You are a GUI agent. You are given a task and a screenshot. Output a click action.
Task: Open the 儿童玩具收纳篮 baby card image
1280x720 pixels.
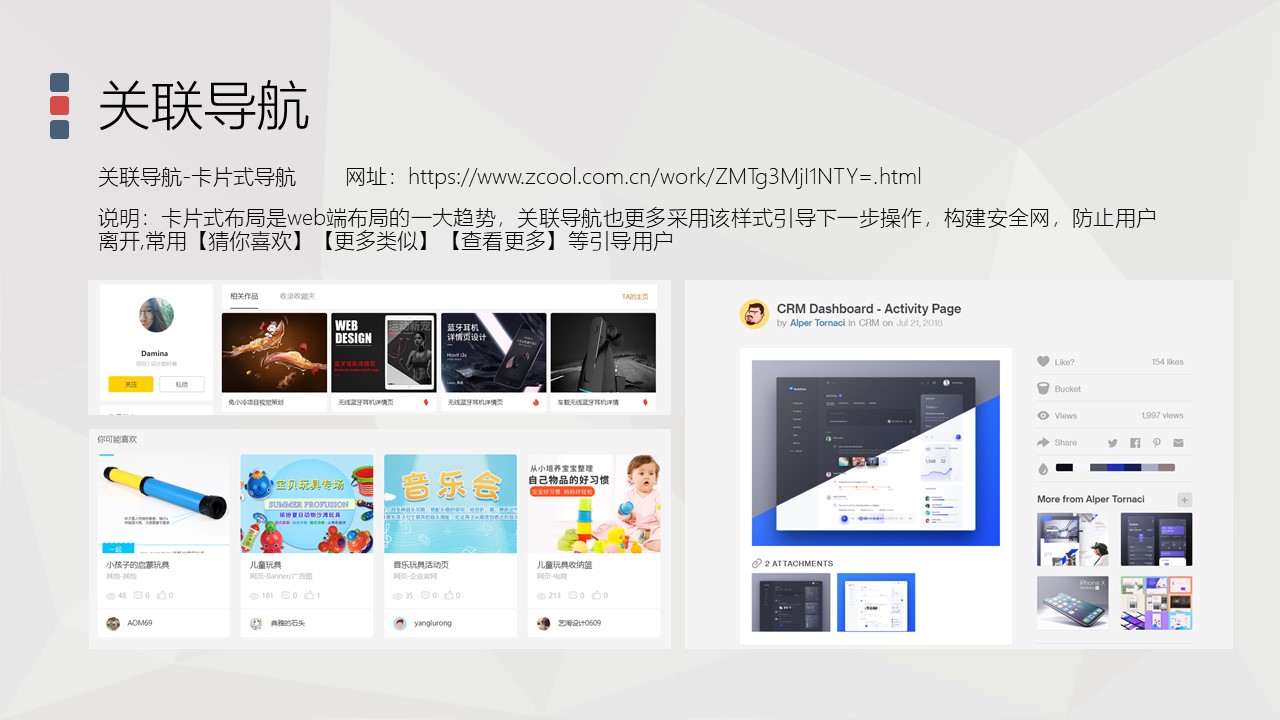click(x=594, y=504)
